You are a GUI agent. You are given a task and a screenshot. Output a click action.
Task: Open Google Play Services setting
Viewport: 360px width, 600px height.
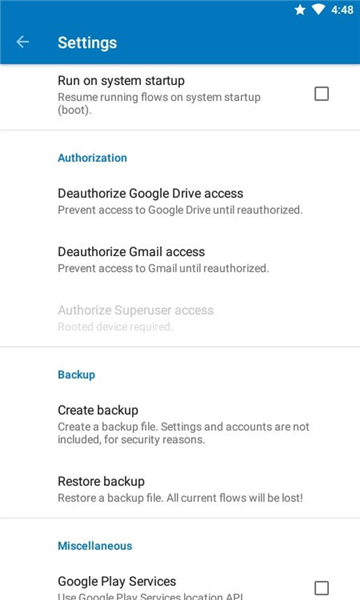[180, 585]
